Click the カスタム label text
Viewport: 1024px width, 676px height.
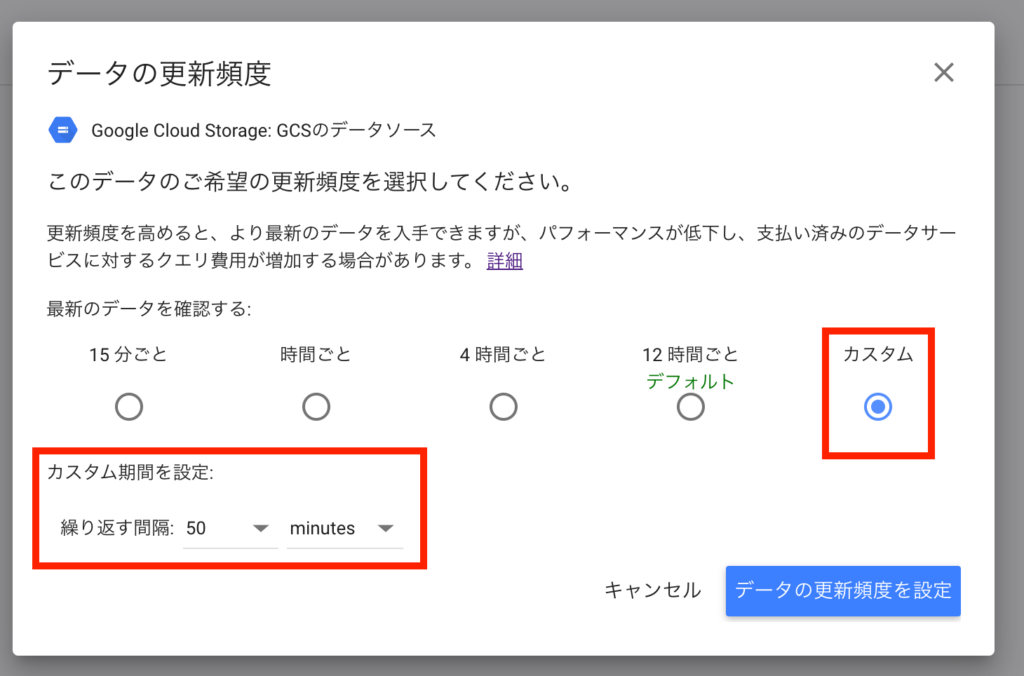tap(878, 354)
